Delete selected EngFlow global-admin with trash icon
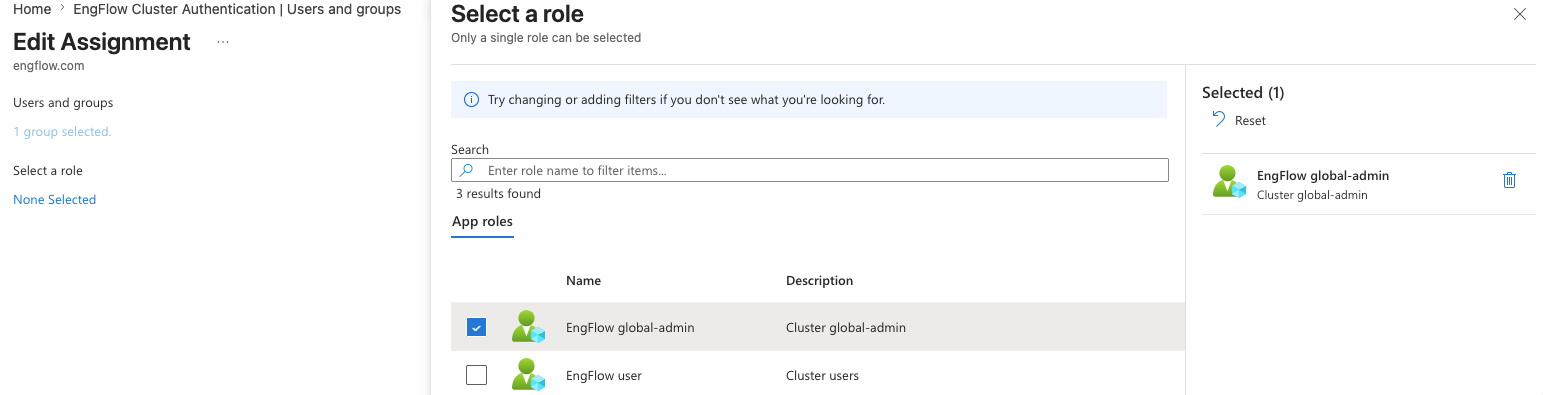This screenshot has height=395, width=1543. coord(1510,180)
